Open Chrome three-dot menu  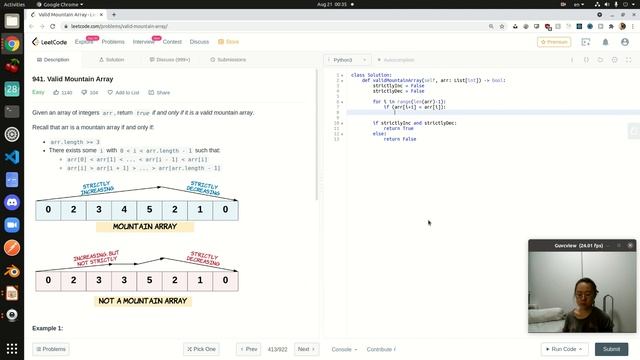click(x=633, y=26)
